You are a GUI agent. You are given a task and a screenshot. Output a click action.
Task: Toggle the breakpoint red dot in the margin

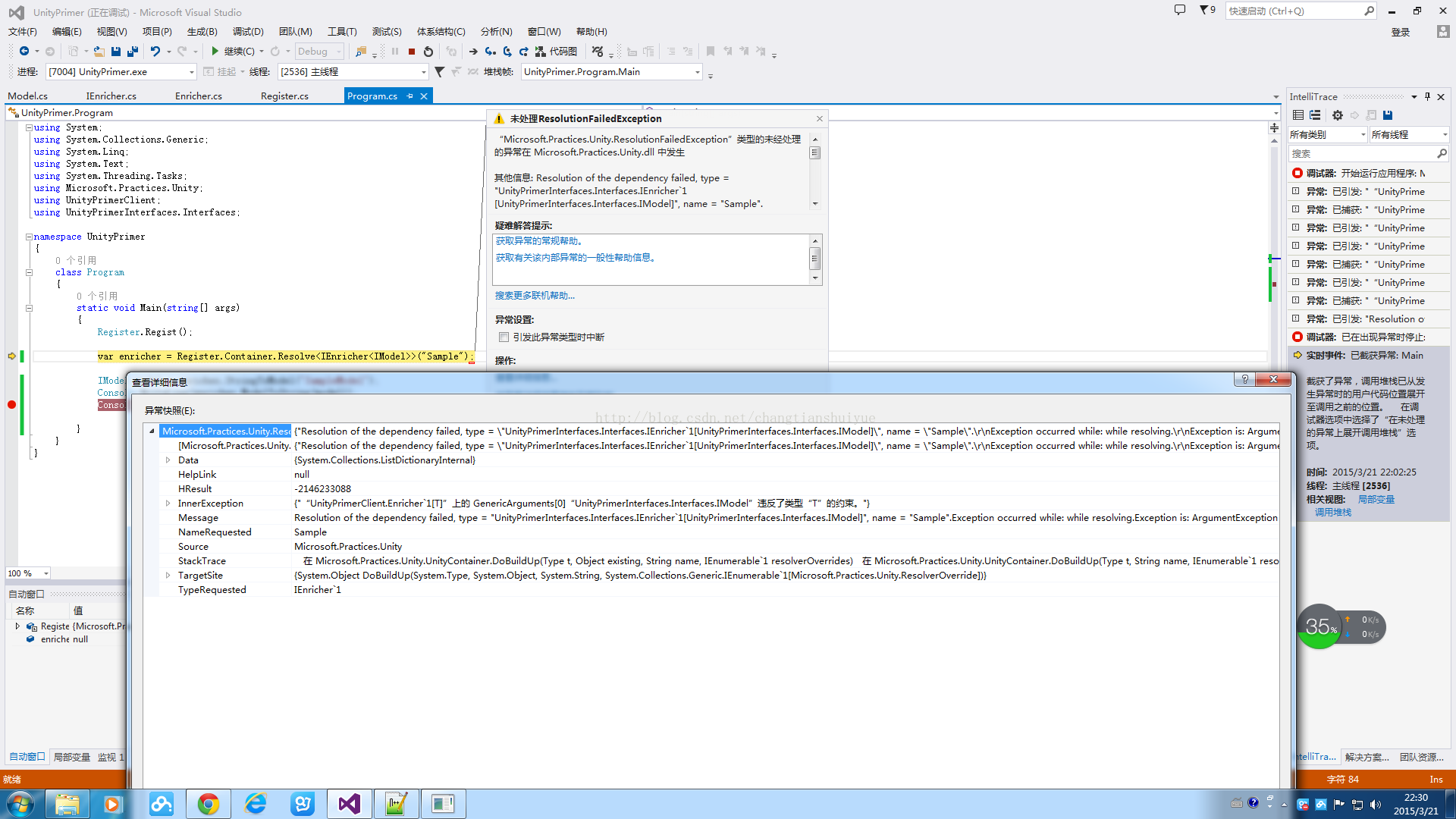(11, 404)
